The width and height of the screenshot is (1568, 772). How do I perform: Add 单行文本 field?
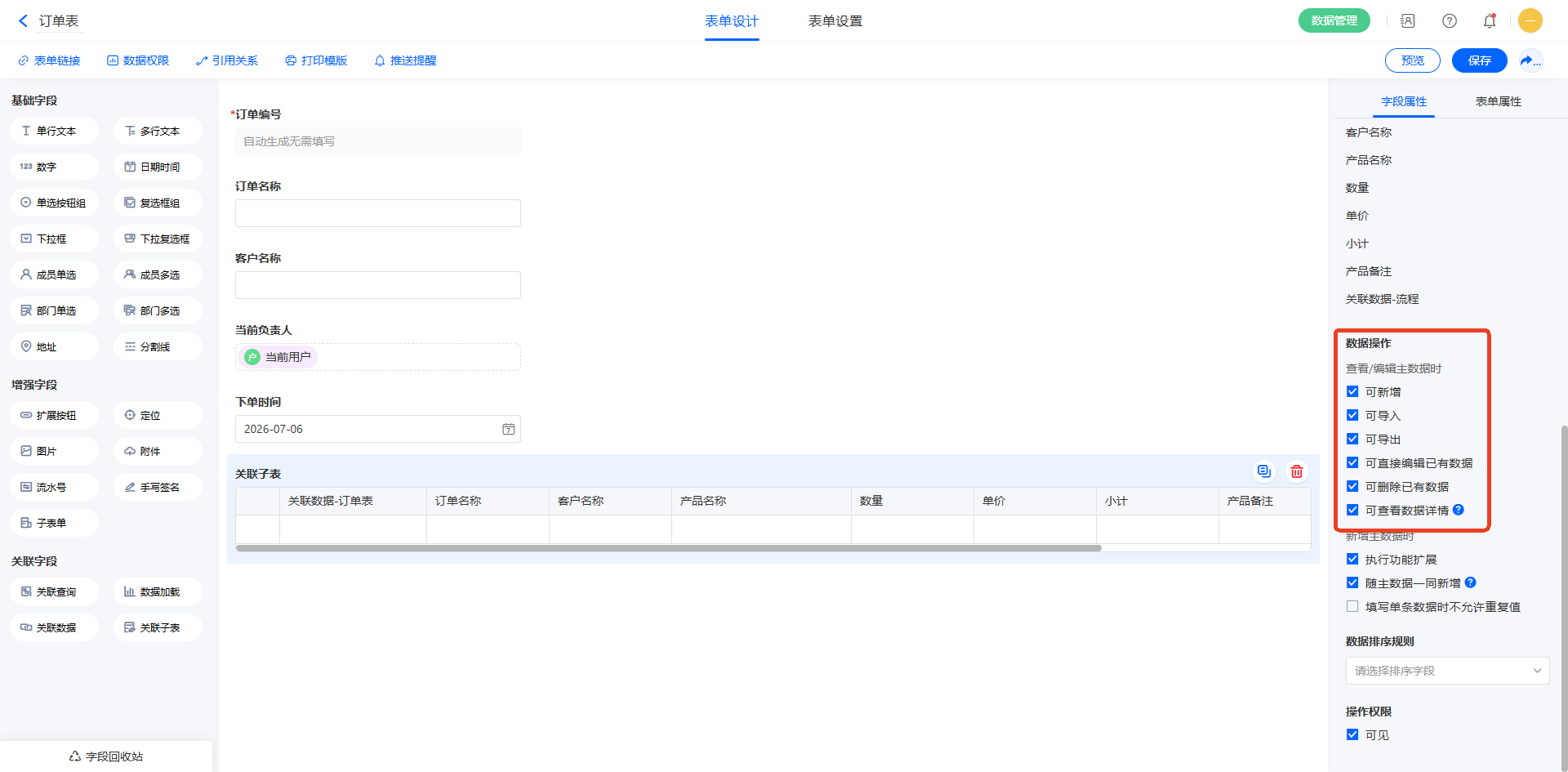54,131
